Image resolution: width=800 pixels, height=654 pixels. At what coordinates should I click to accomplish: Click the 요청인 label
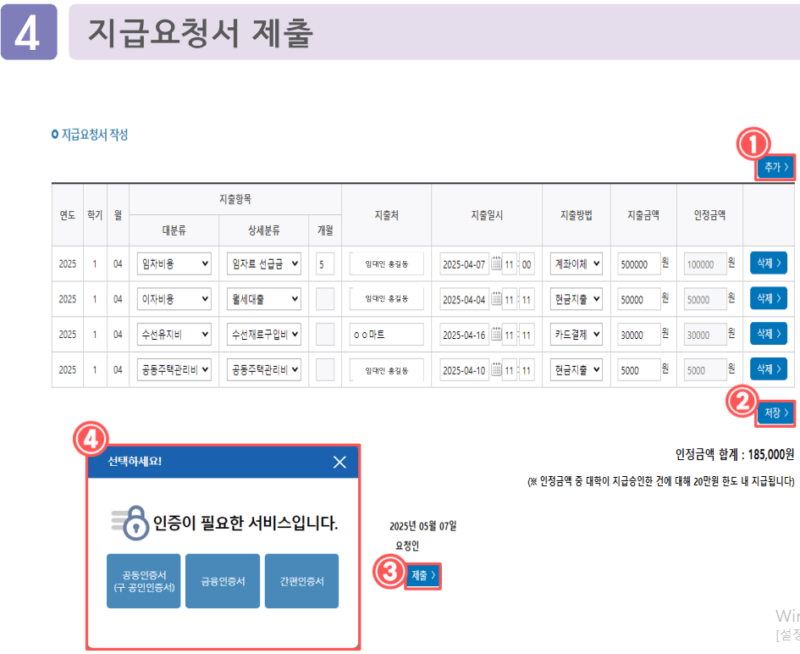click(x=407, y=546)
